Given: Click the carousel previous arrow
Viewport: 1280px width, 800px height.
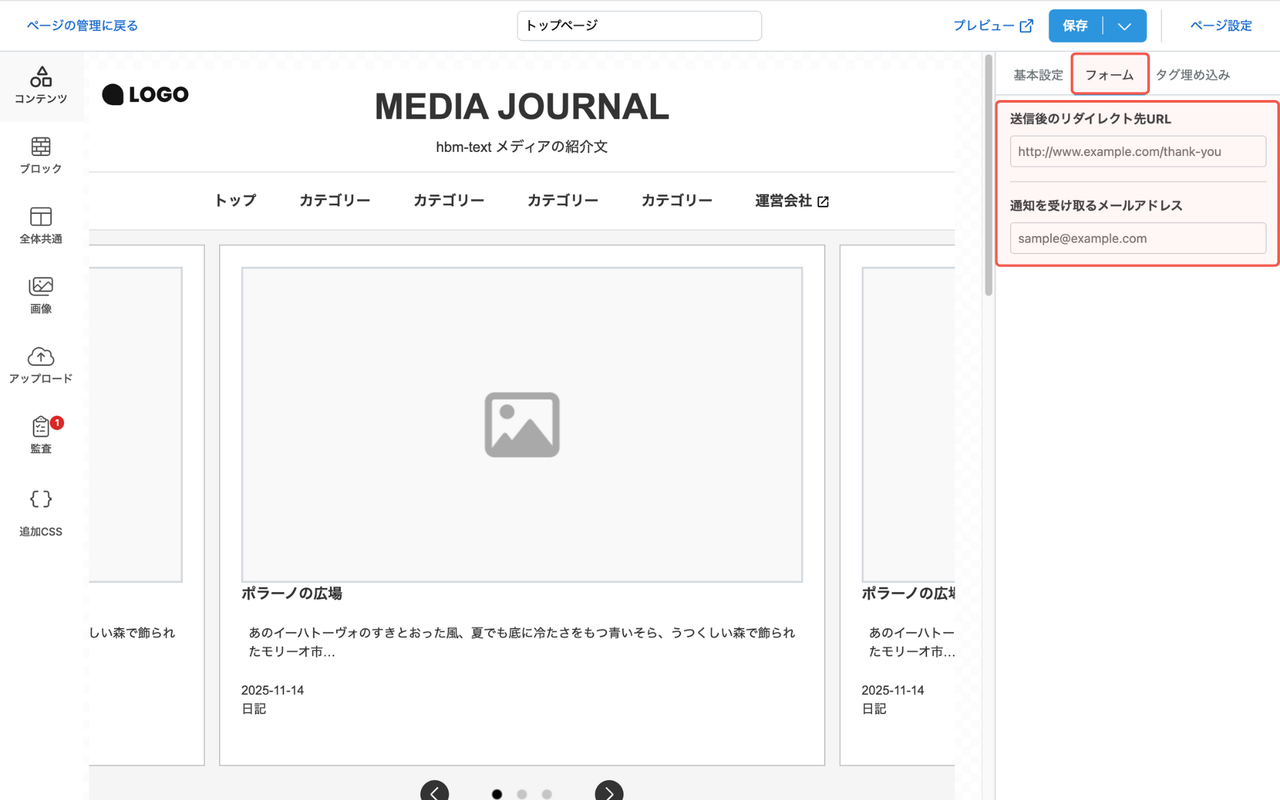Looking at the screenshot, I should (x=434, y=793).
